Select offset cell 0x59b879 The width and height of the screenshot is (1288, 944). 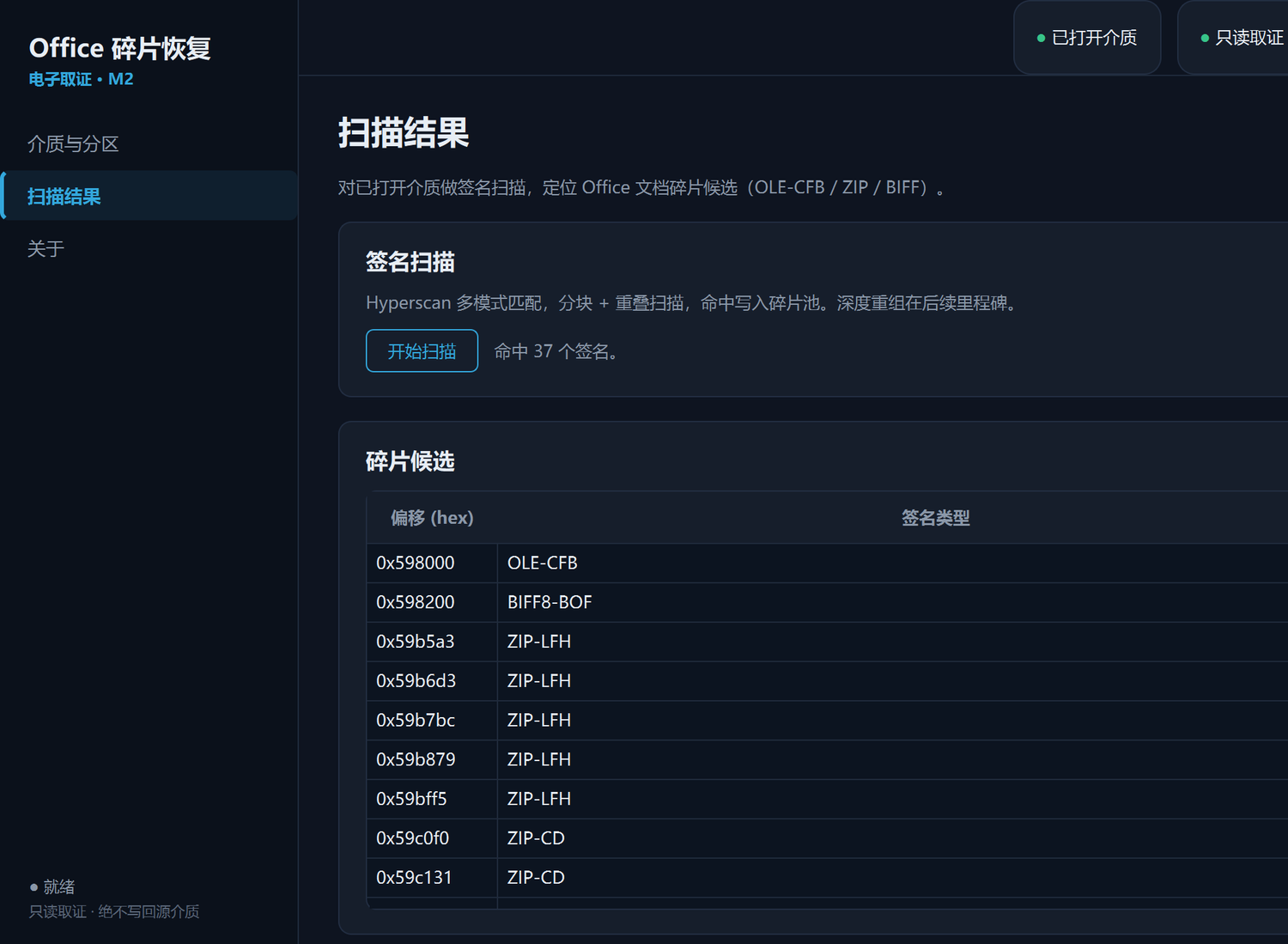click(432, 760)
